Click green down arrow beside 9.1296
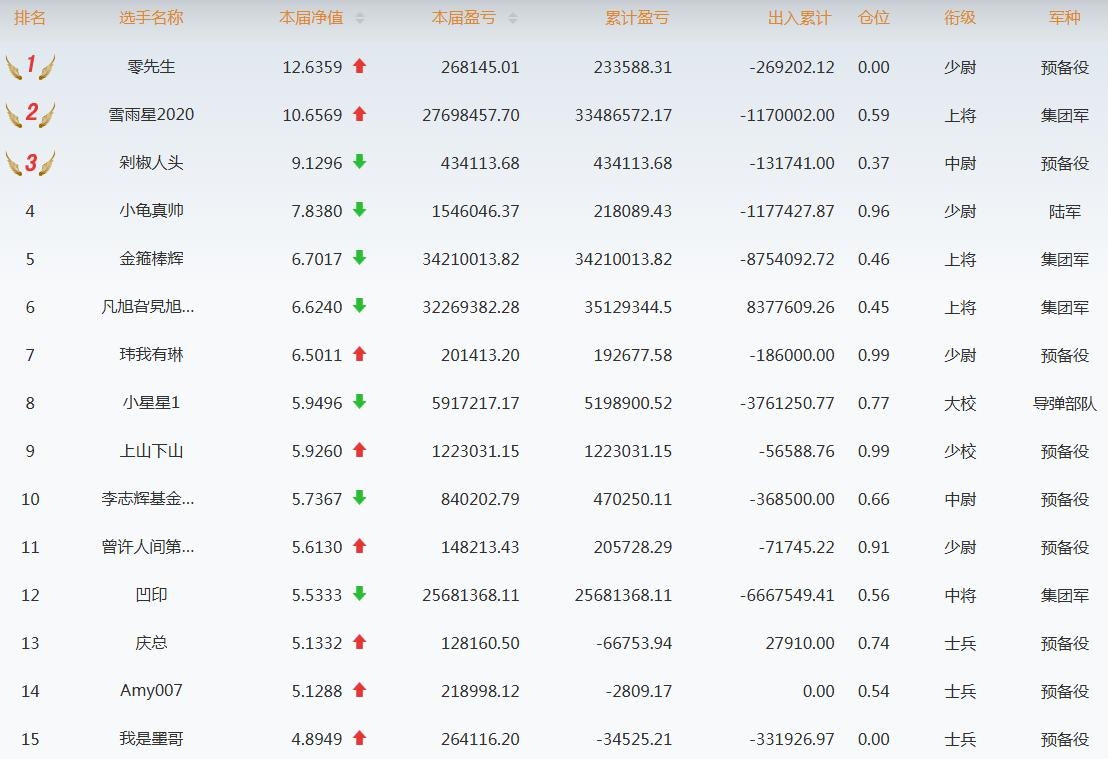The image size is (1108, 759). [x=360, y=162]
